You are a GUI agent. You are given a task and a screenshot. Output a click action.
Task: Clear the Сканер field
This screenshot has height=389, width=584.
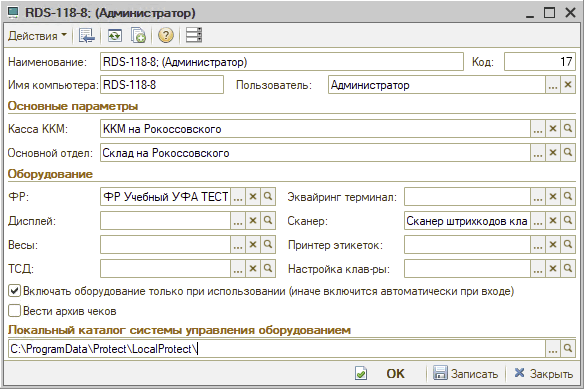click(x=553, y=221)
